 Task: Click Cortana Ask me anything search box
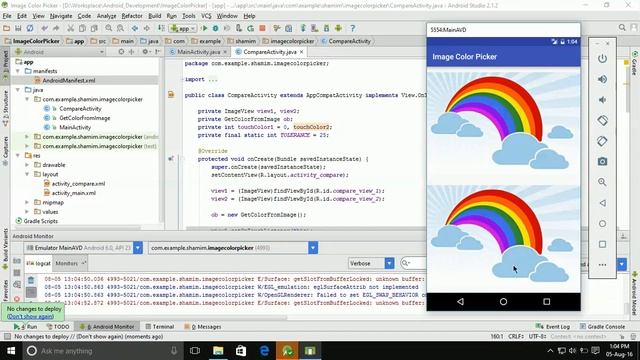pos(102,351)
